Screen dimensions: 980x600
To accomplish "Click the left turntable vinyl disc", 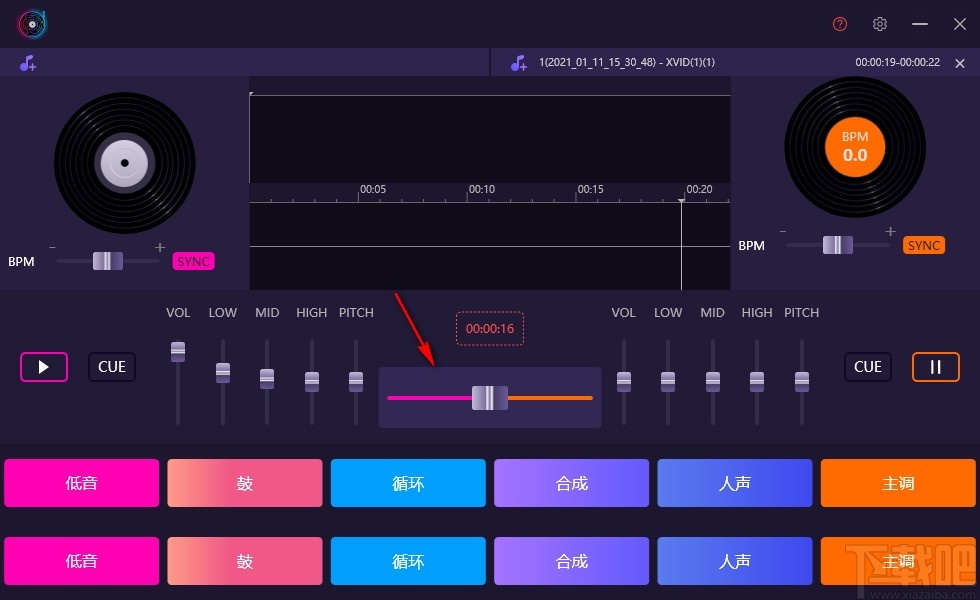I will (124, 163).
